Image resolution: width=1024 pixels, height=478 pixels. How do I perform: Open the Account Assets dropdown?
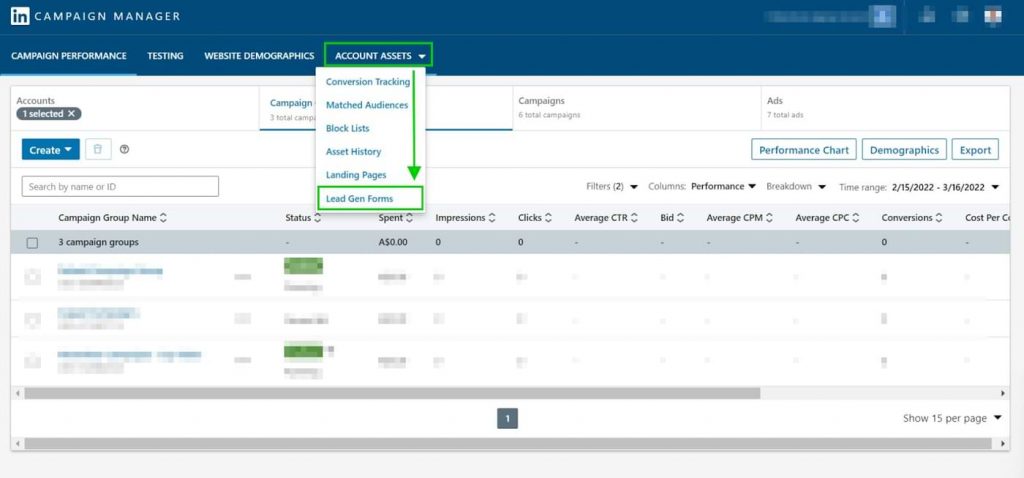(x=379, y=56)
